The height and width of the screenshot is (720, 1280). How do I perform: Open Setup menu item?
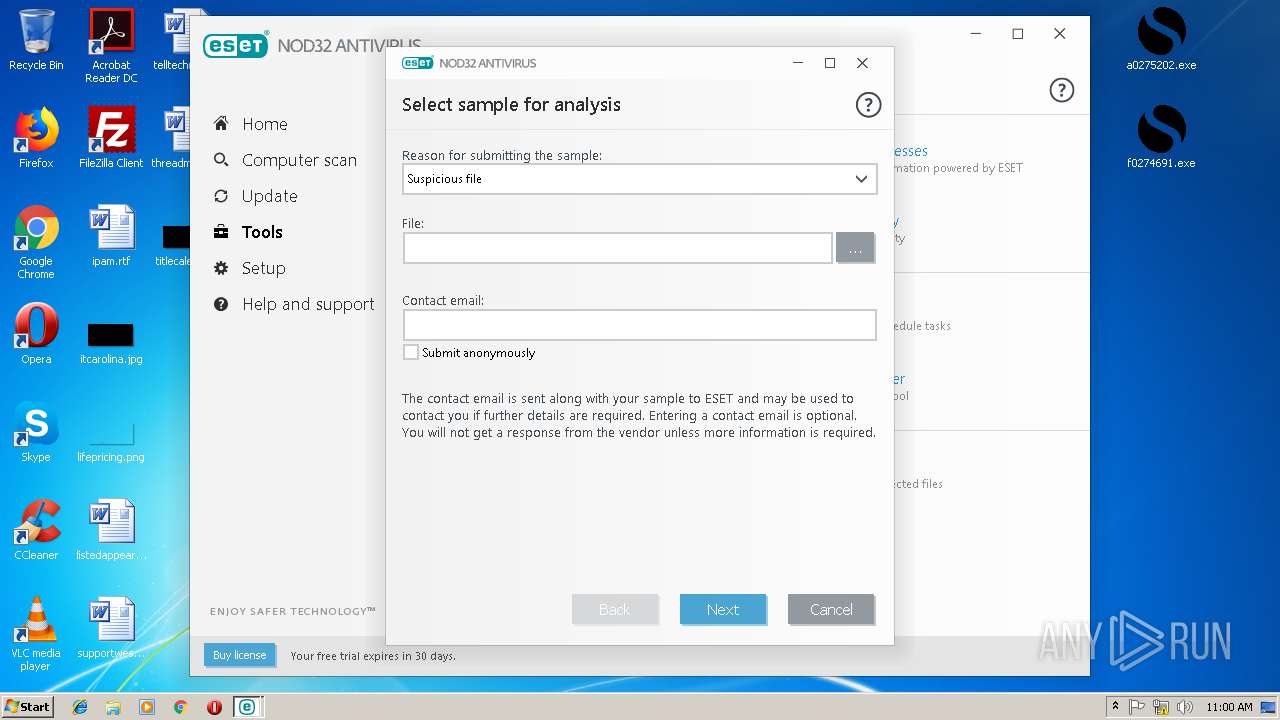(x=264, y=268)
